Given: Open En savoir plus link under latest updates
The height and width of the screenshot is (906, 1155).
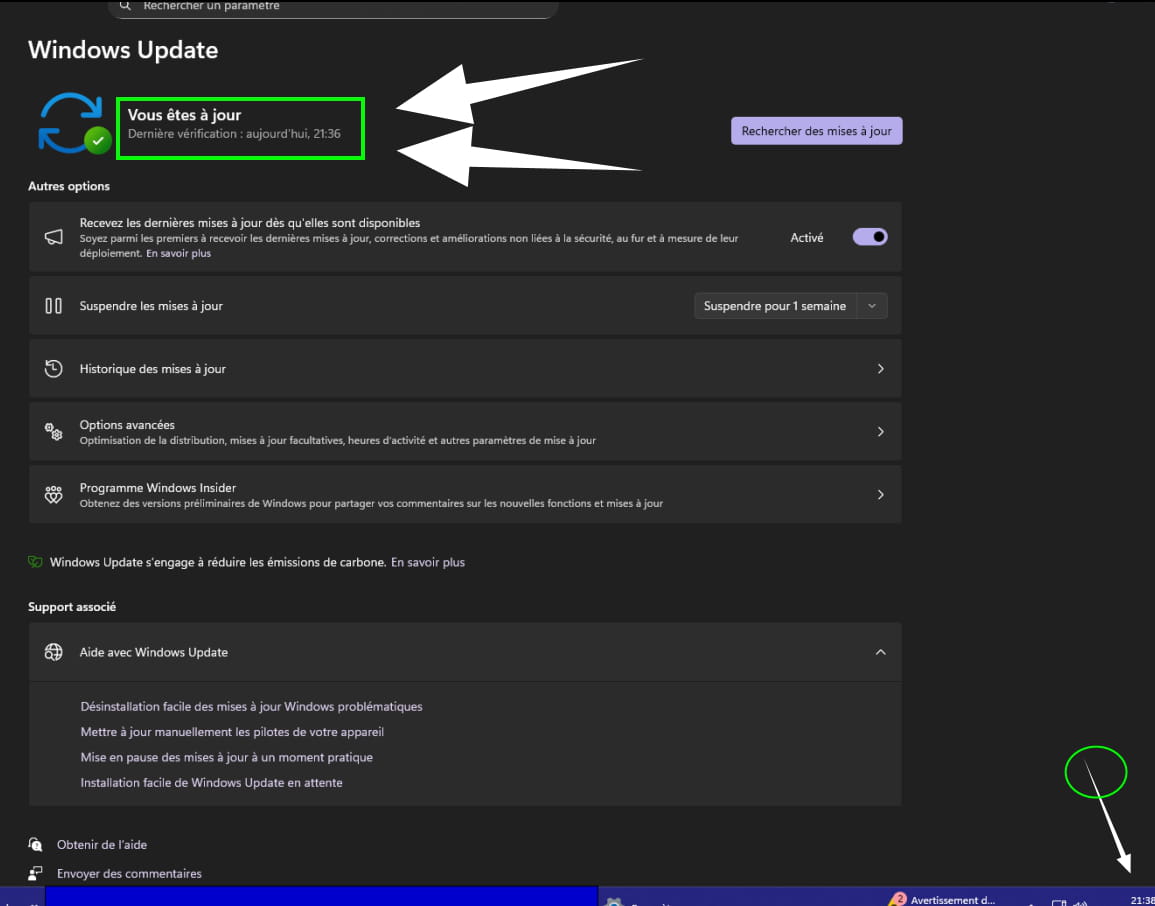Looking at the screenshot, I should 178,253.
